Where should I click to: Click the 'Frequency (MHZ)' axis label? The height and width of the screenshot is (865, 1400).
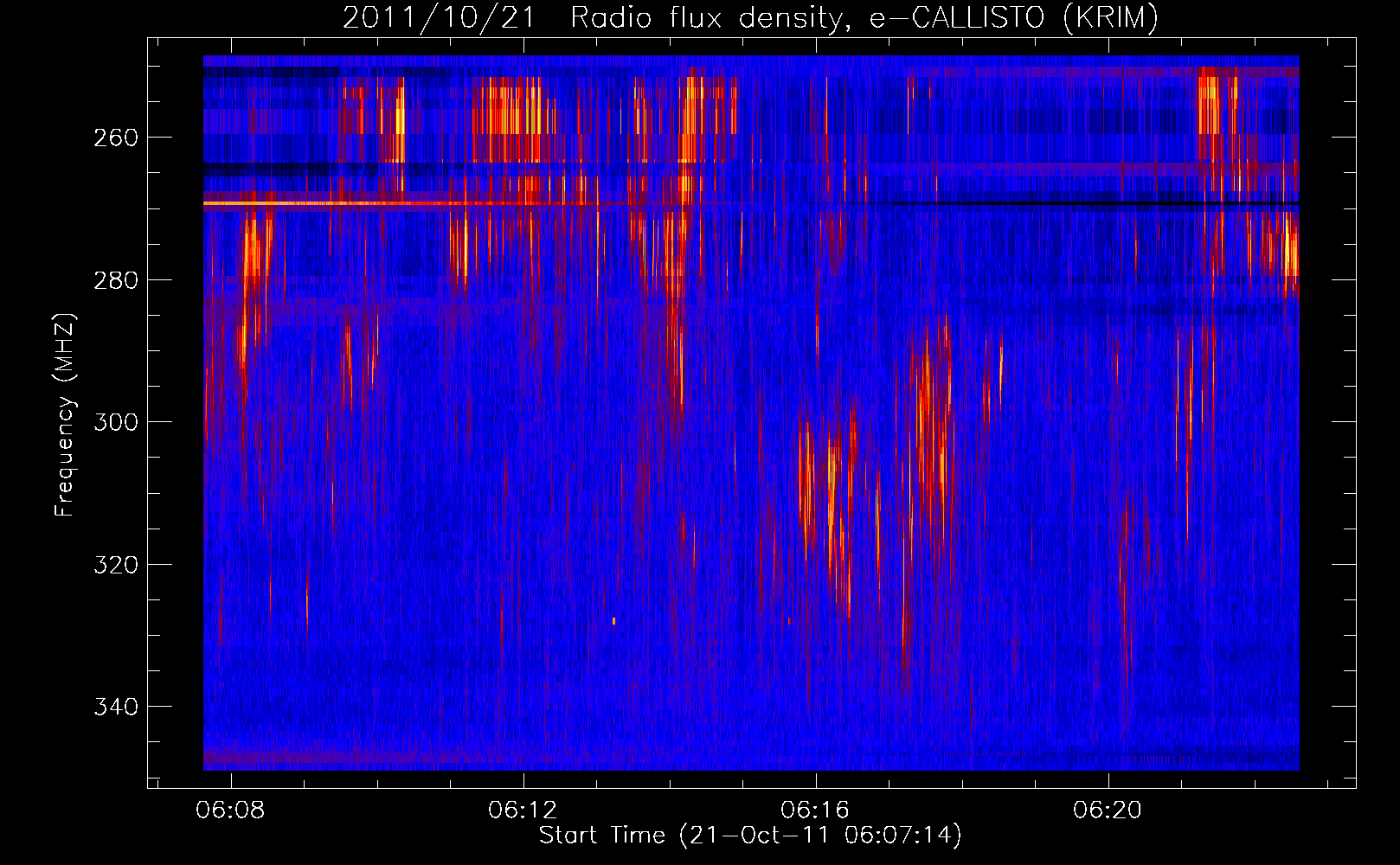click(x=65, y=414)
